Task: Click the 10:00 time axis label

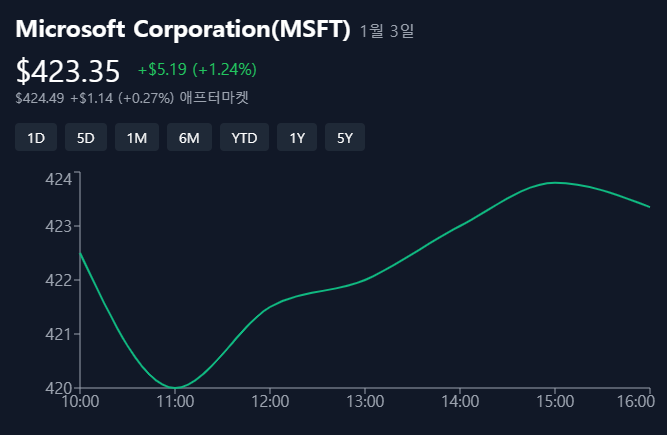Action: click(80, 401)
